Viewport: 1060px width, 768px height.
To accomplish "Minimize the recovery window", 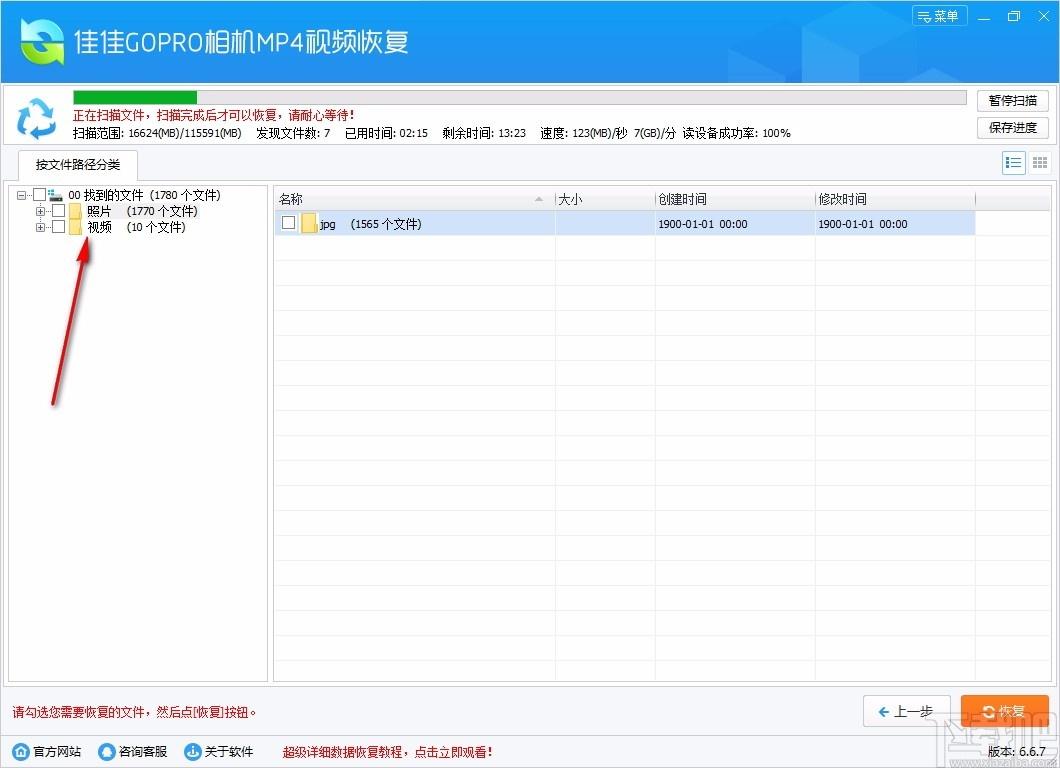I will tap(984, 16).
